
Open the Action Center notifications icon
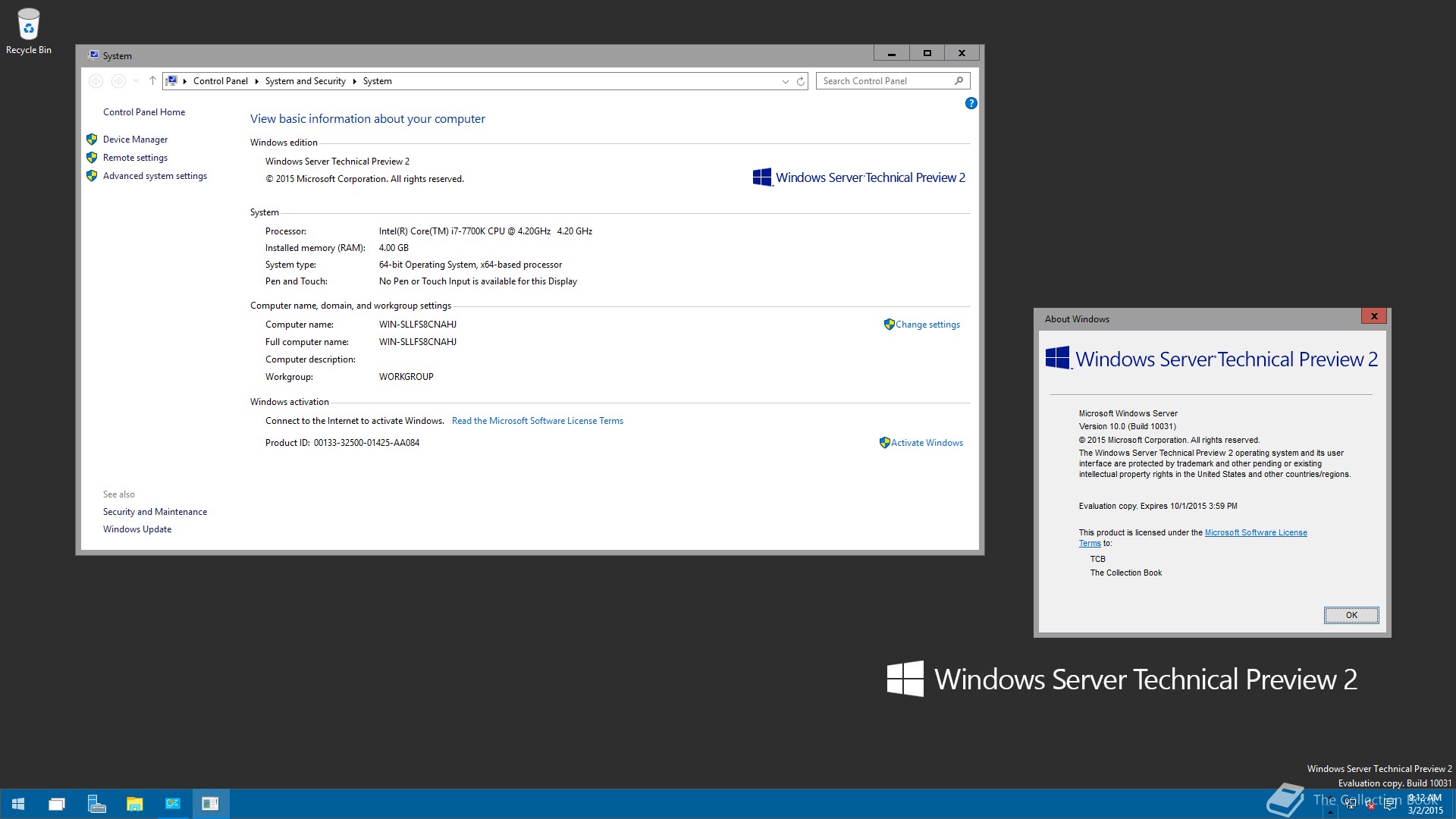tap(1389, 805)
